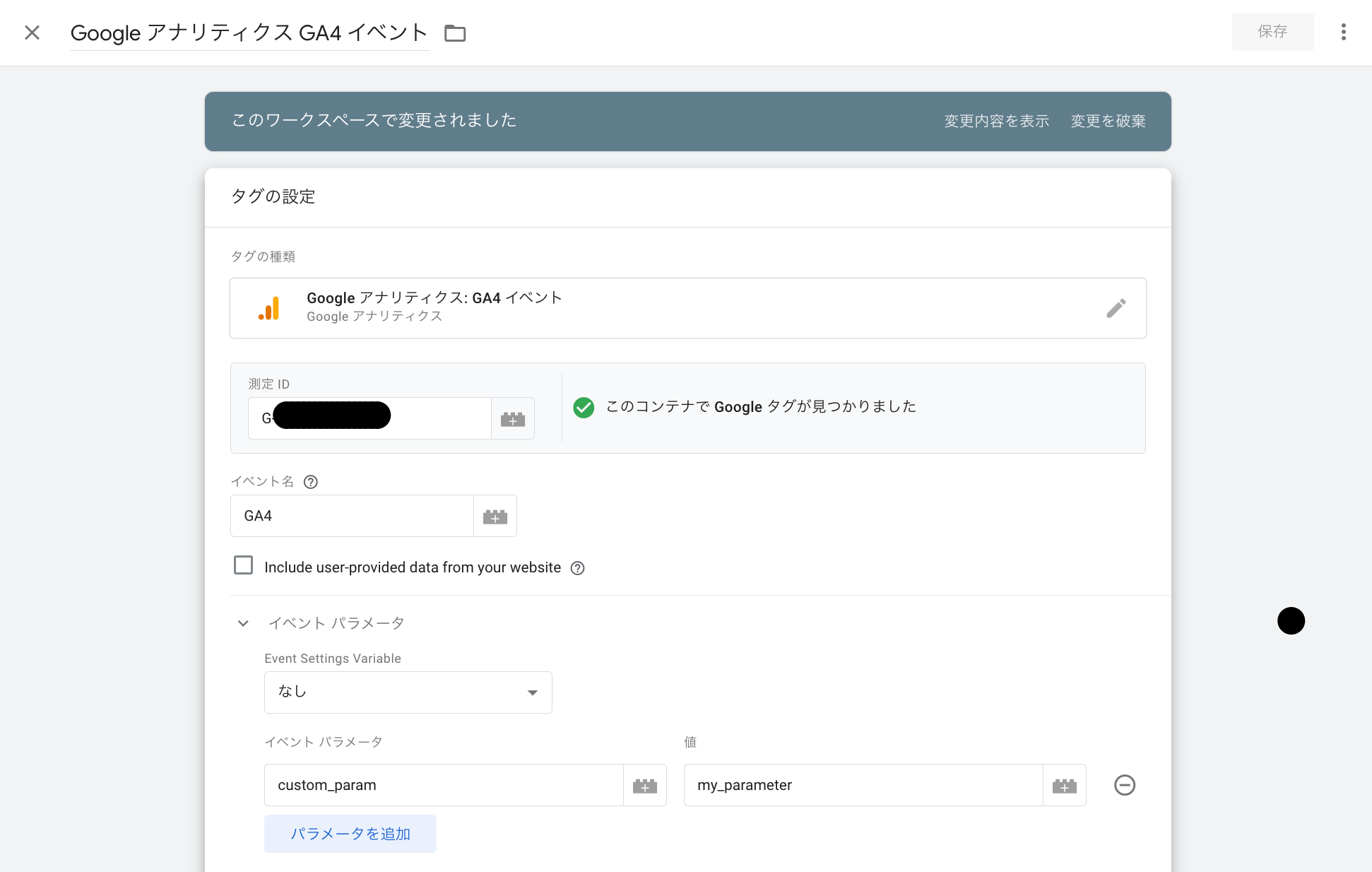Open the three-dot overflow menu
This screenshot has width=1372, height=872.
pos(1342,32)
